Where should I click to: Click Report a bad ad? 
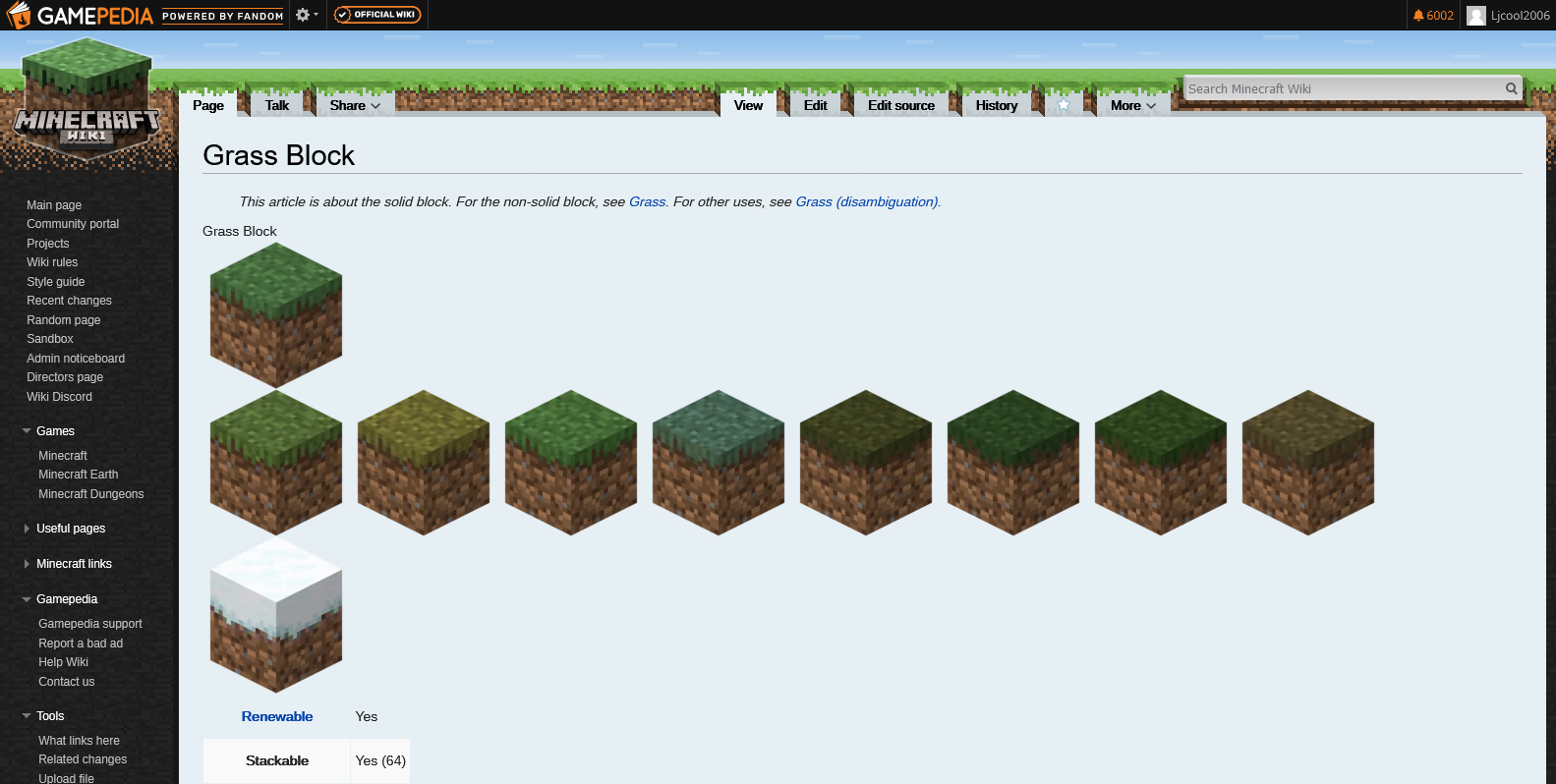click(81, 644)
